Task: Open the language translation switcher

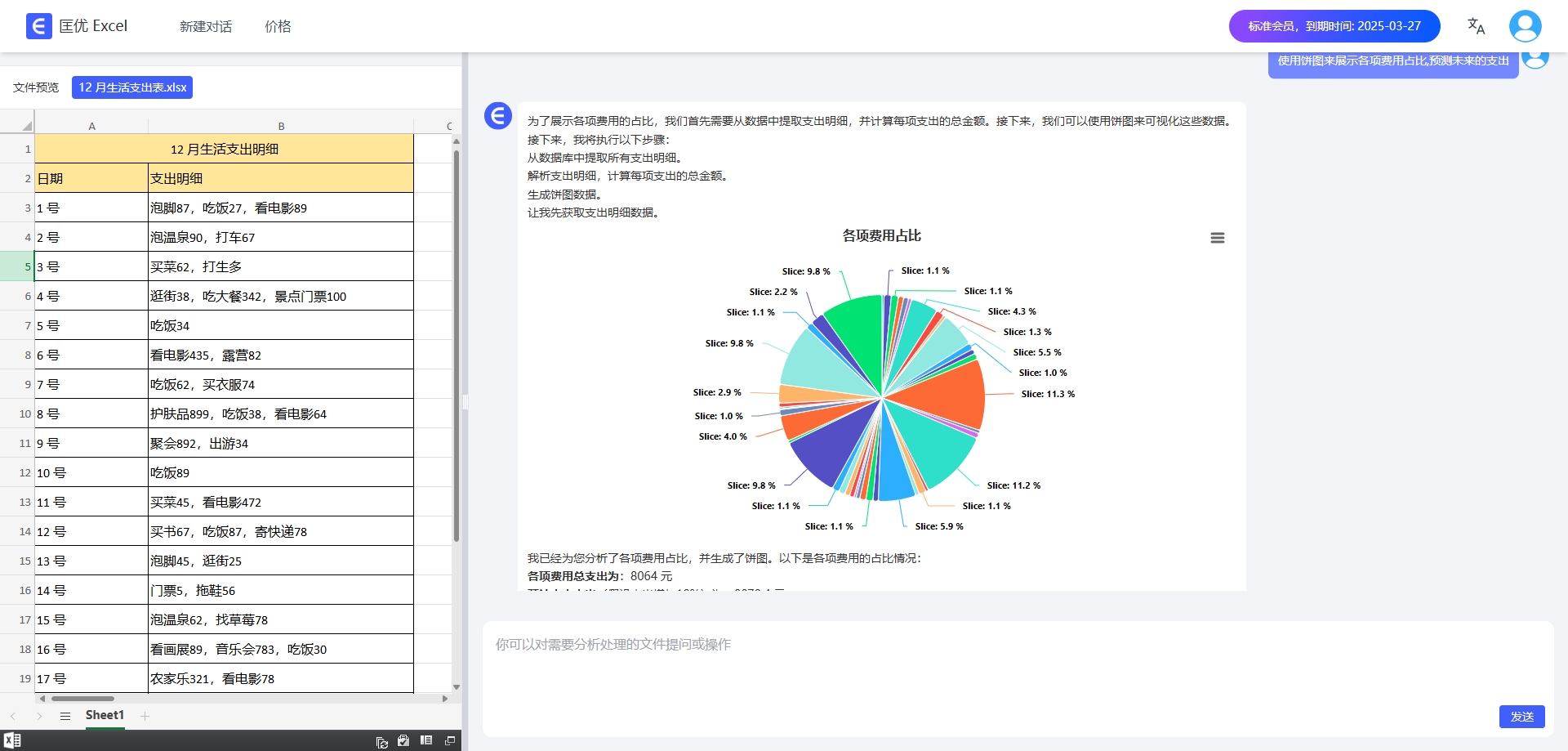Action: pos(1476,26)
